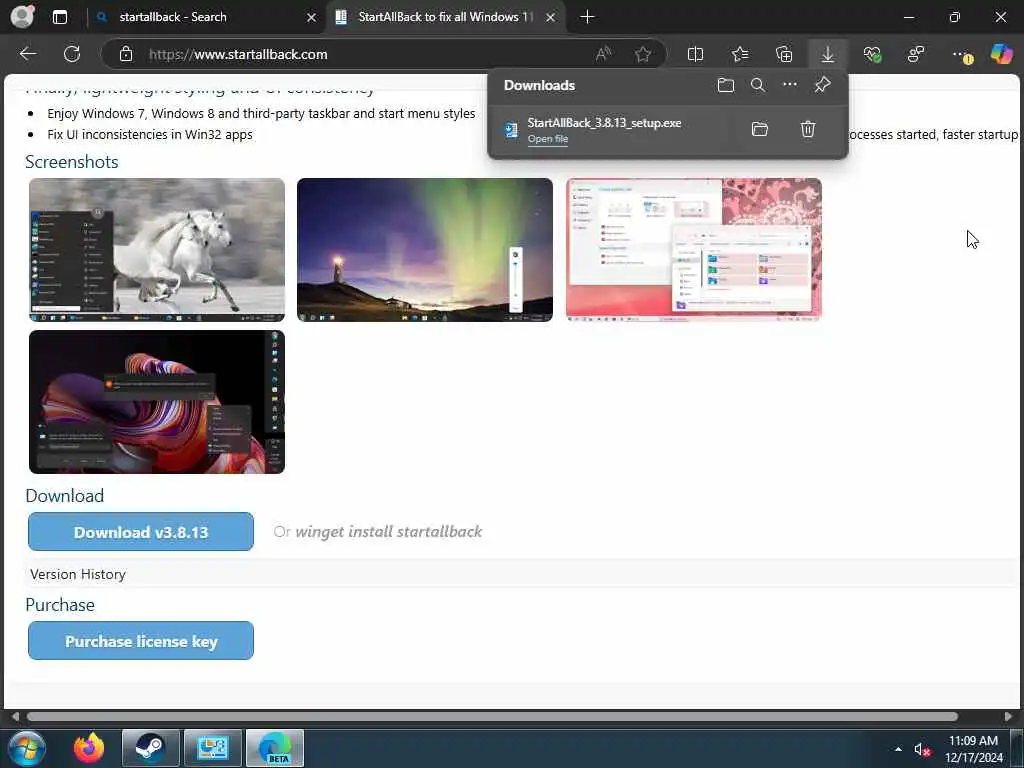Launch Firefox from taskbar
1024x768 pixels.
pos(89,748)
